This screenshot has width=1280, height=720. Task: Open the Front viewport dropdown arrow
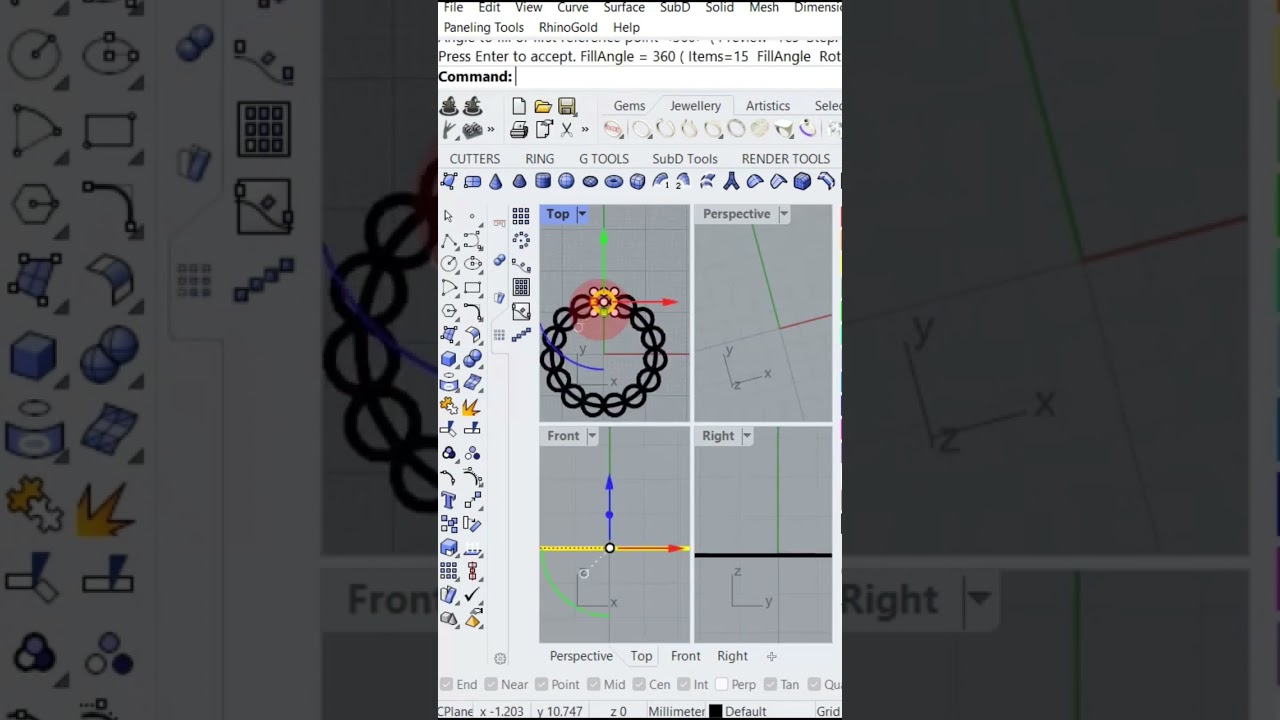592,436
